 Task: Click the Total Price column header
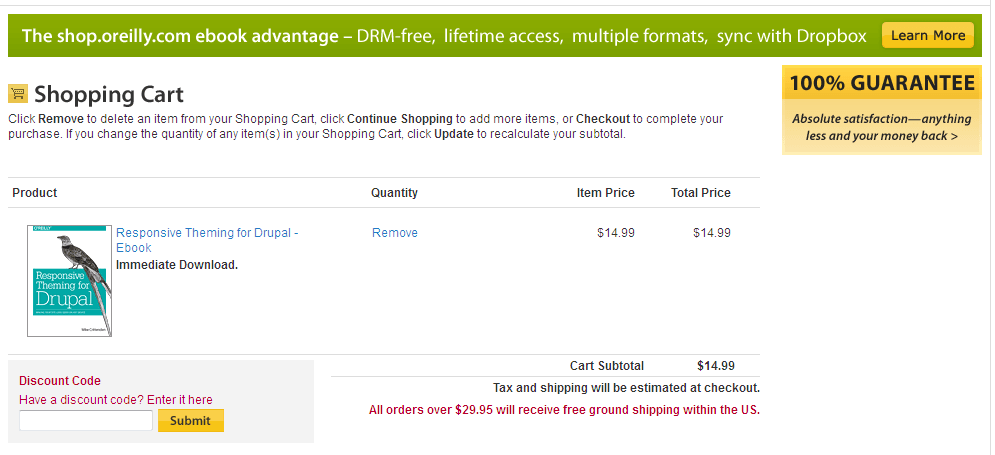coord(700,193)
